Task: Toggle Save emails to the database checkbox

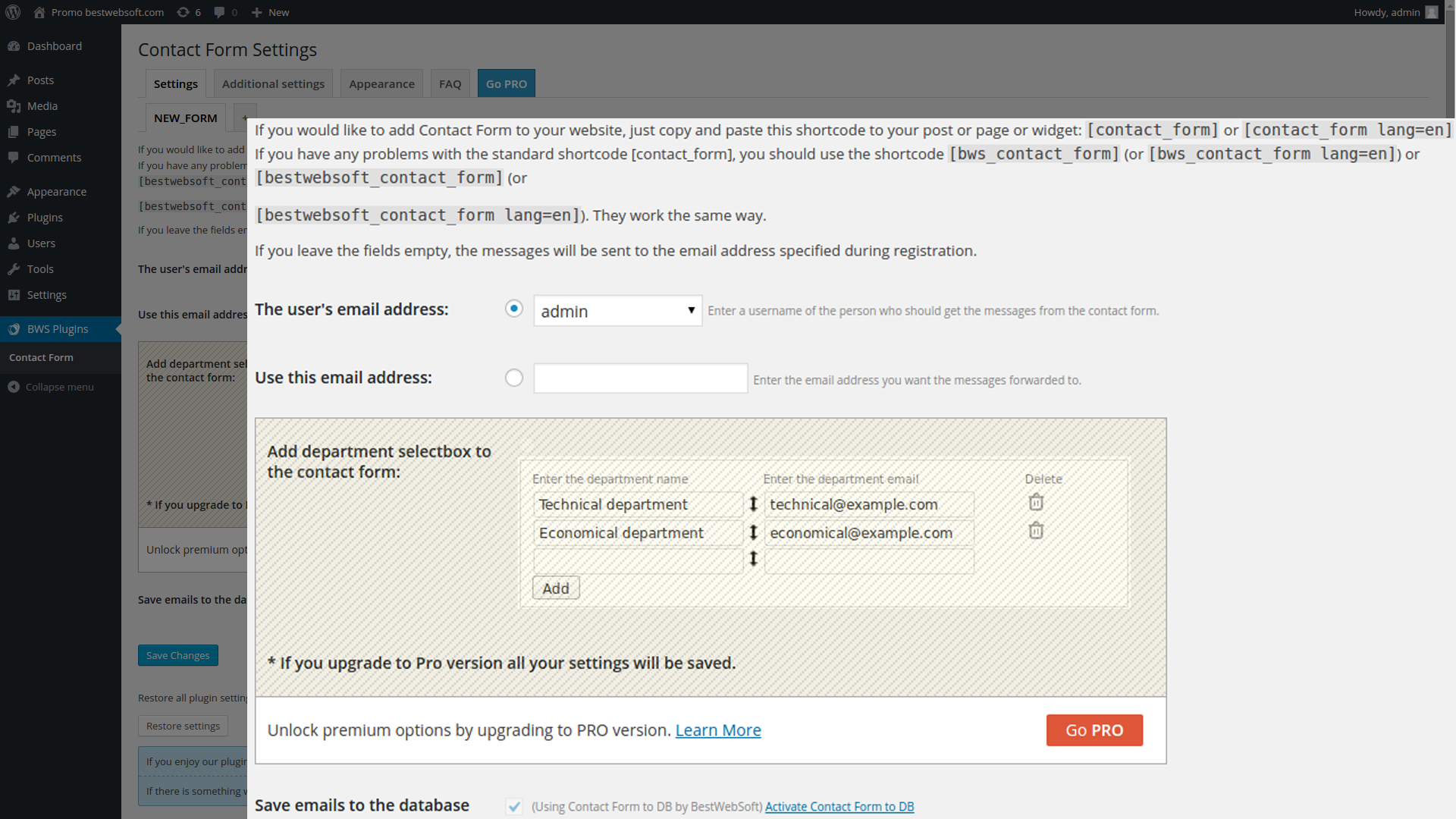Action: (514, 807)
